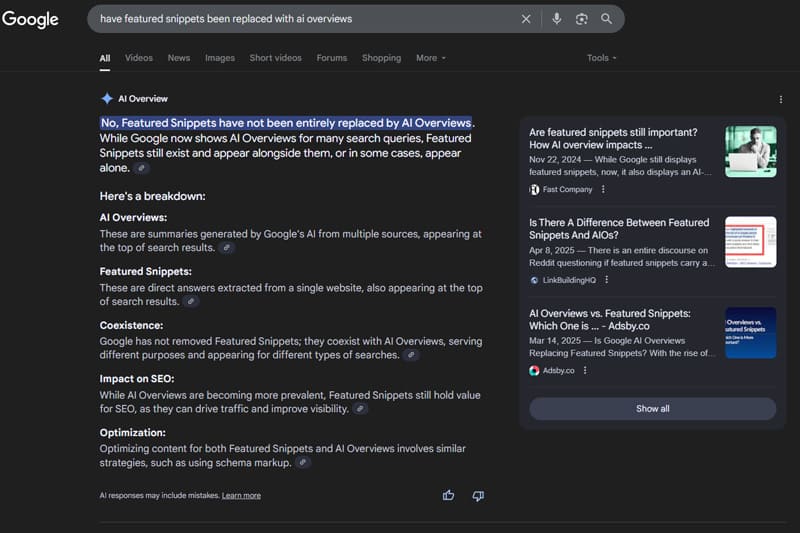This screenshot has width=800, height=533.
Task: Click the Show all sources button
Action: (653, 409)
